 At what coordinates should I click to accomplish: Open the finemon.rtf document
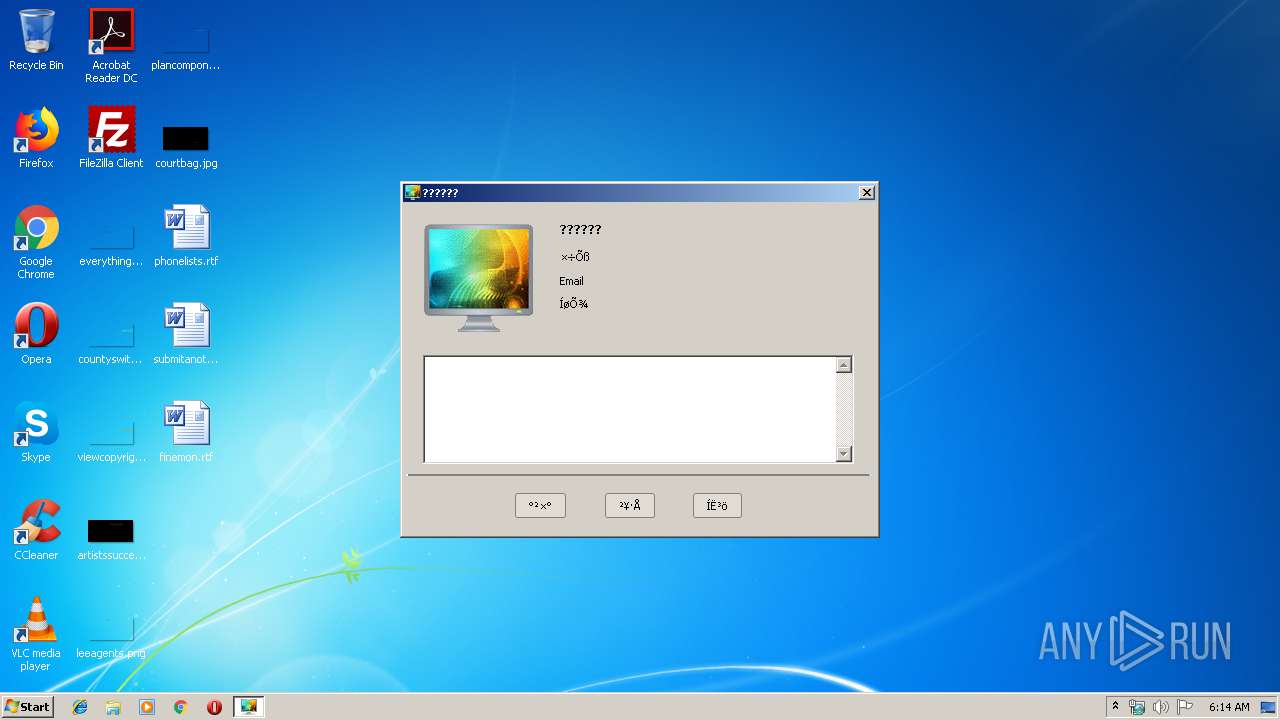(186, 432)
